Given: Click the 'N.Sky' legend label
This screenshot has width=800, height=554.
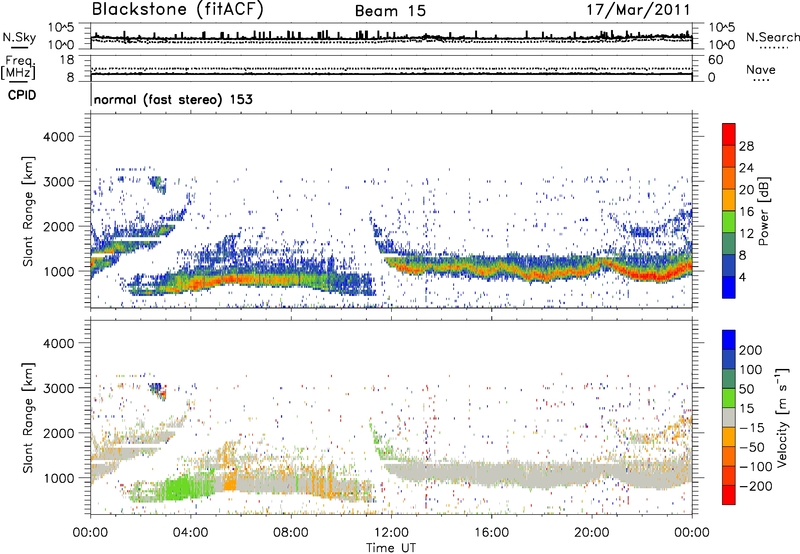Looking at the screenshot, I should (19, 37).
